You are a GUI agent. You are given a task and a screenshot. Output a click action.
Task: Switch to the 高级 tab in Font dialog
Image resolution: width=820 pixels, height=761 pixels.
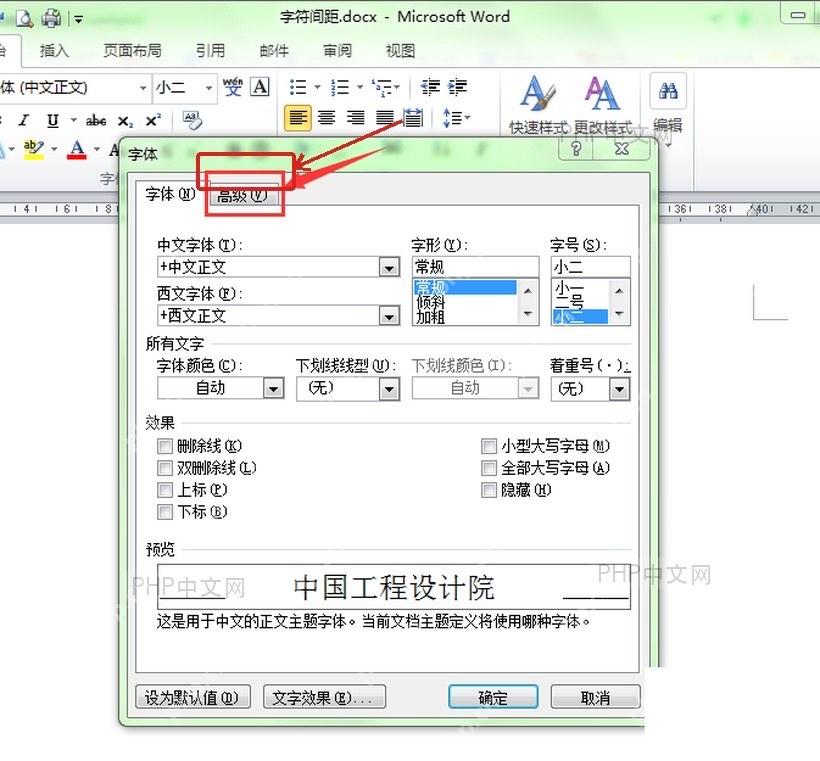[242, 196]
